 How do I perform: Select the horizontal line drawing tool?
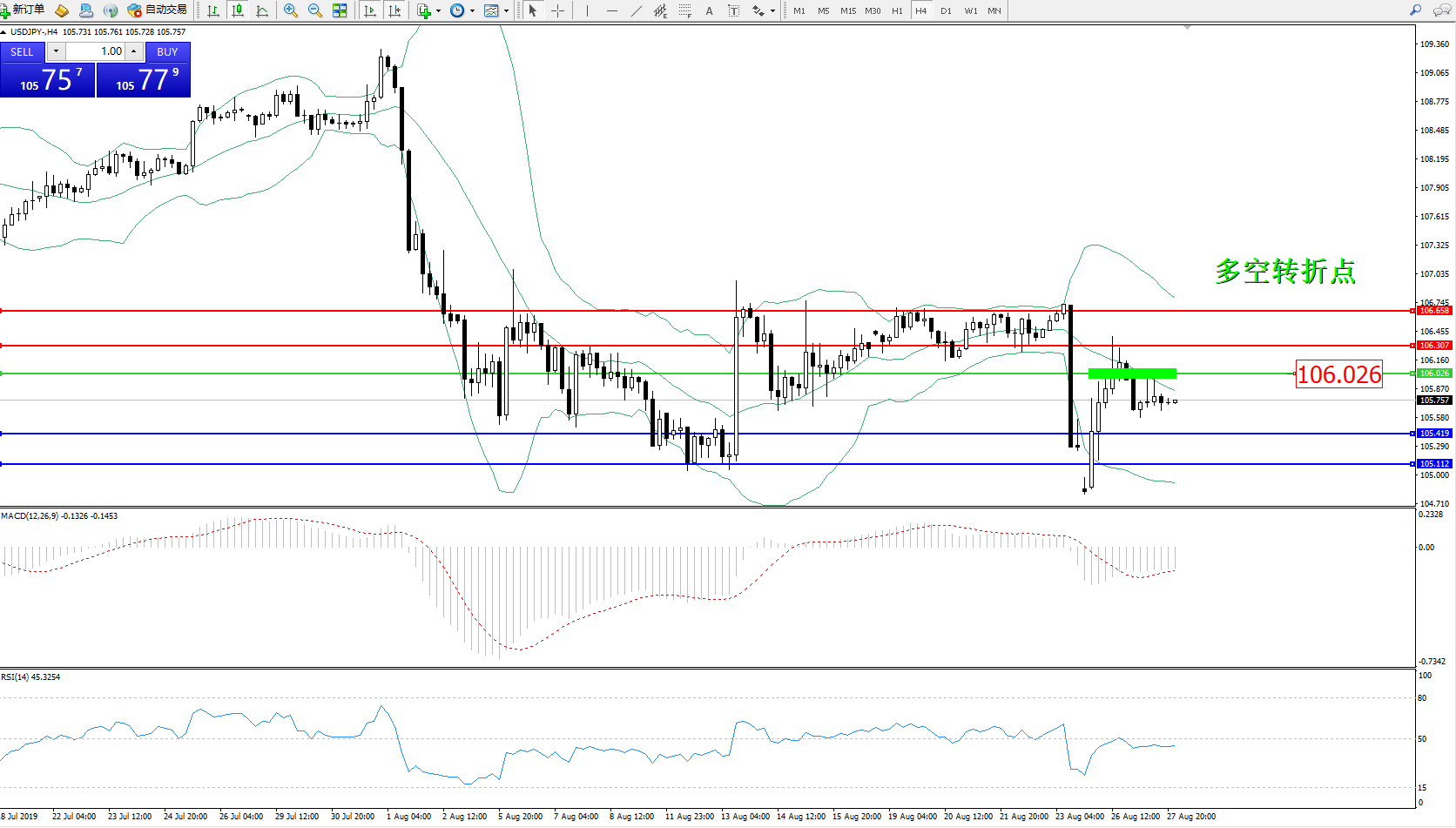point(612,10)
